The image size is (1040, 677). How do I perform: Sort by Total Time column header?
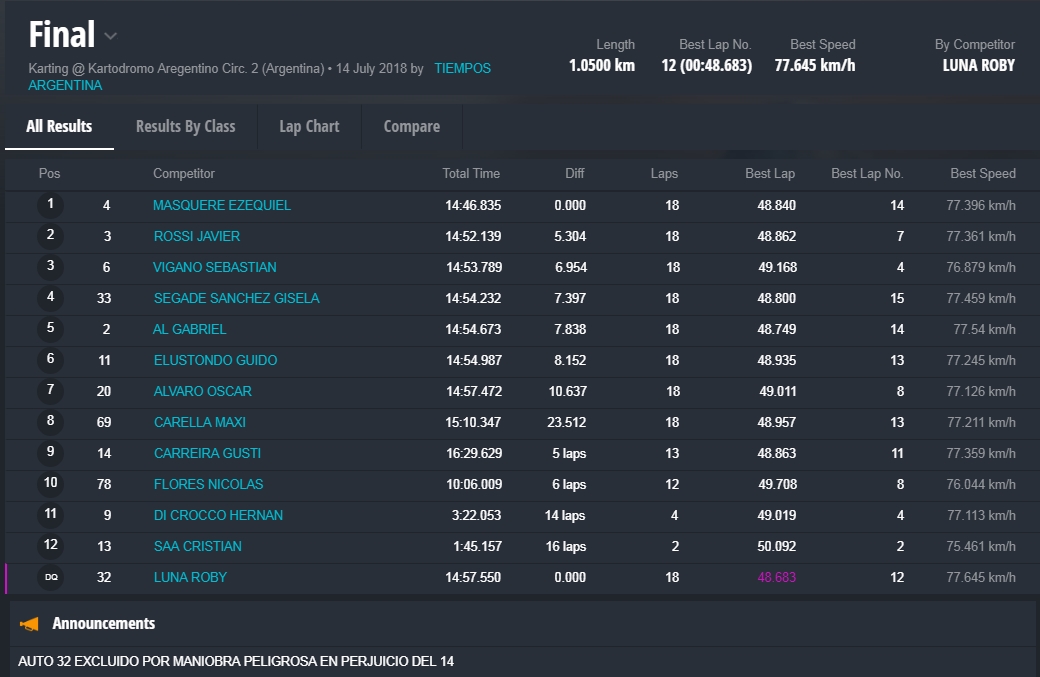pos(471,174)
